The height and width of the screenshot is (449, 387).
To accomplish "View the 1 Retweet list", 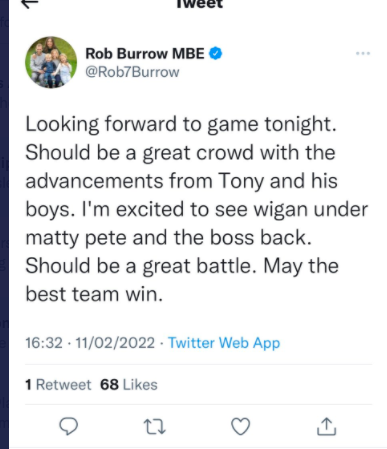I will [58, 385].
